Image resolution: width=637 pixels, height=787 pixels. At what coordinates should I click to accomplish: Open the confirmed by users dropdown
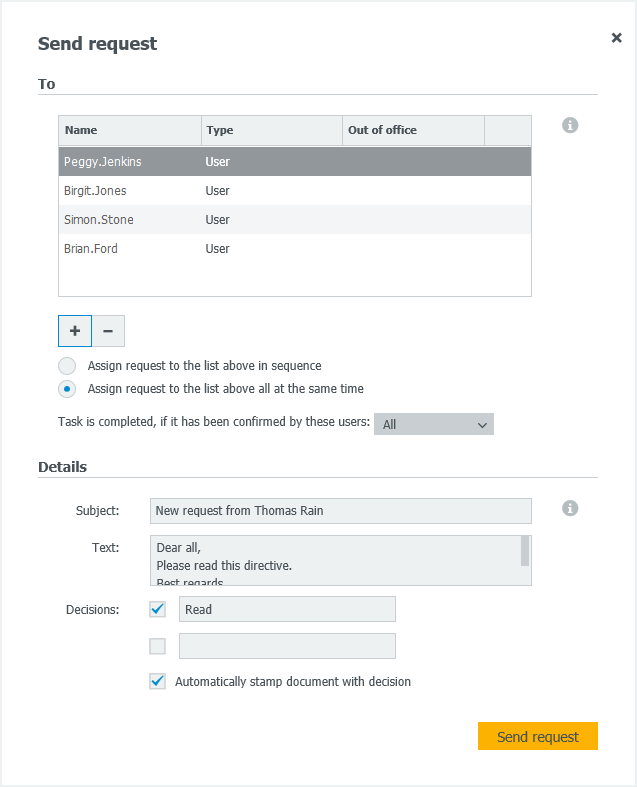(434, 424)
